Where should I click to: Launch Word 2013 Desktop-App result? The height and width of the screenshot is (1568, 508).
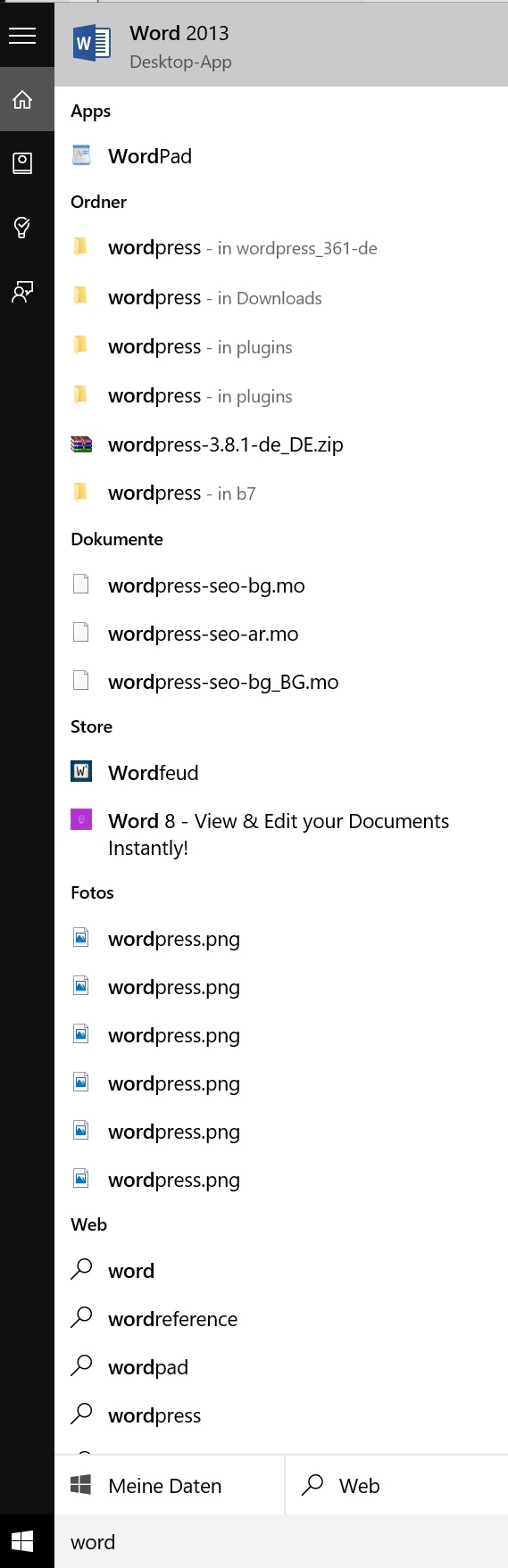tap(281, 45)
